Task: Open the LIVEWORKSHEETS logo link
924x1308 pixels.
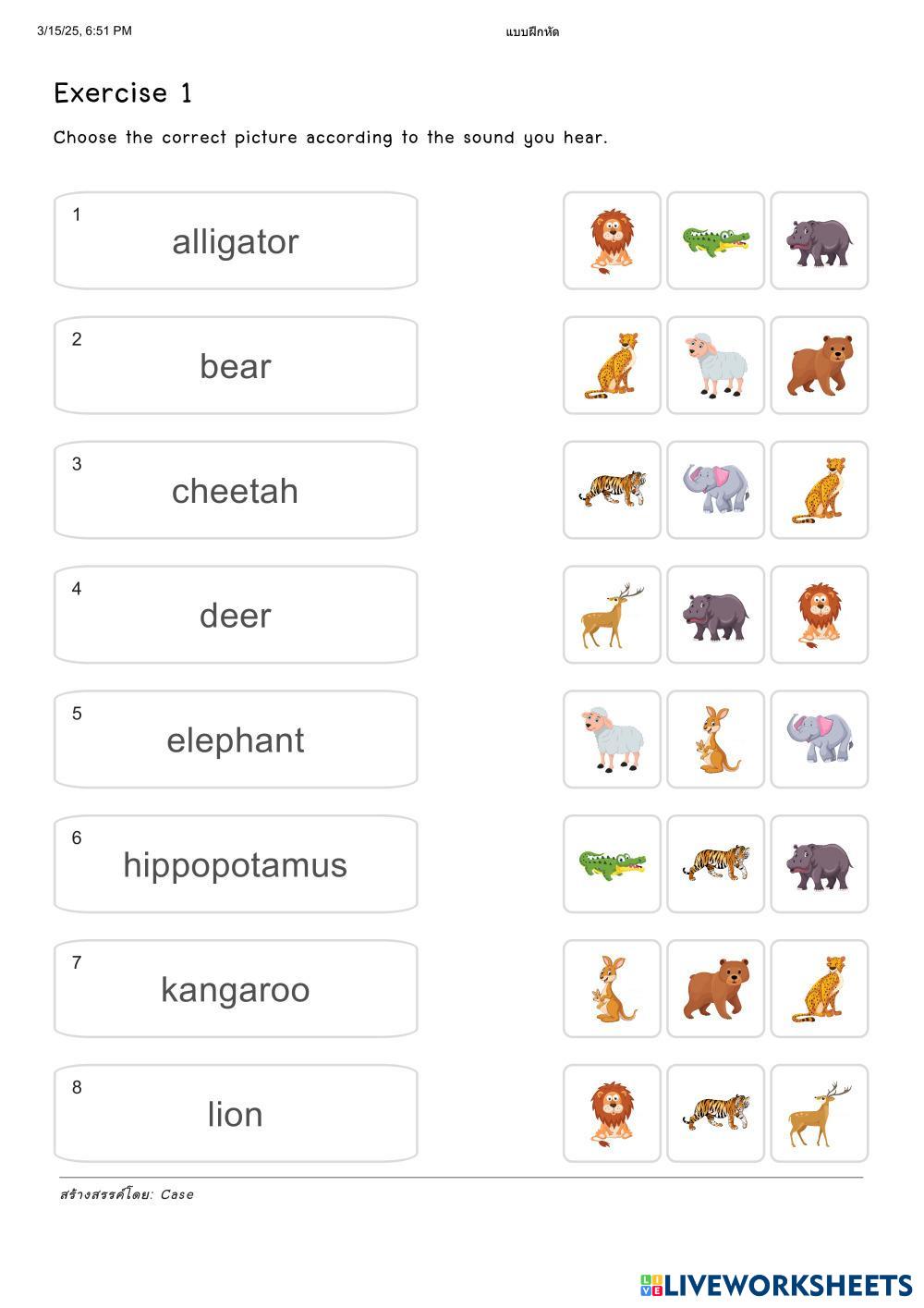Action: tap(776, 1285)
